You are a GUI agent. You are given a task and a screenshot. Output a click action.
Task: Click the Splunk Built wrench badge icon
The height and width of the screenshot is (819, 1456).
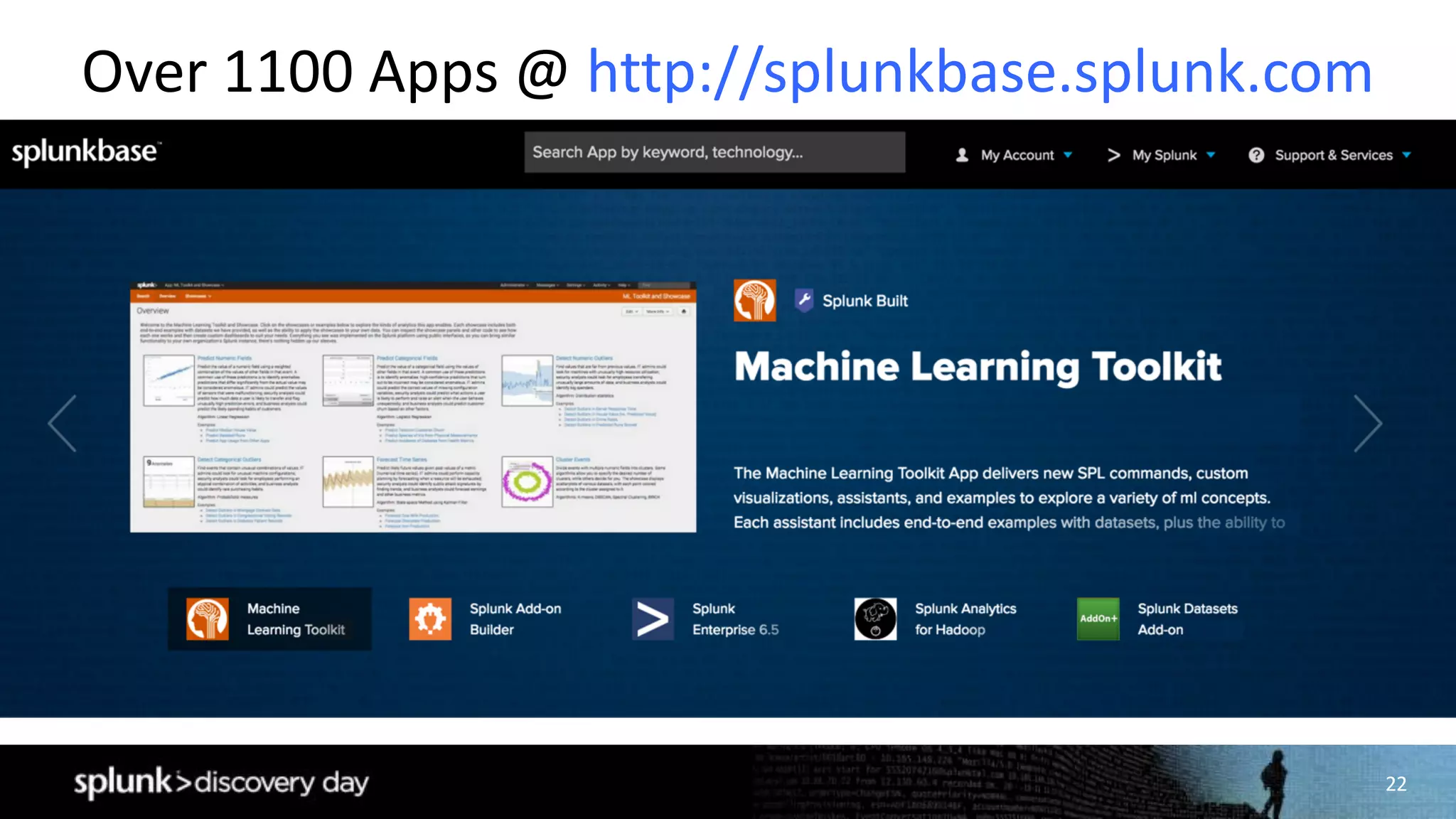pos(804,300)
